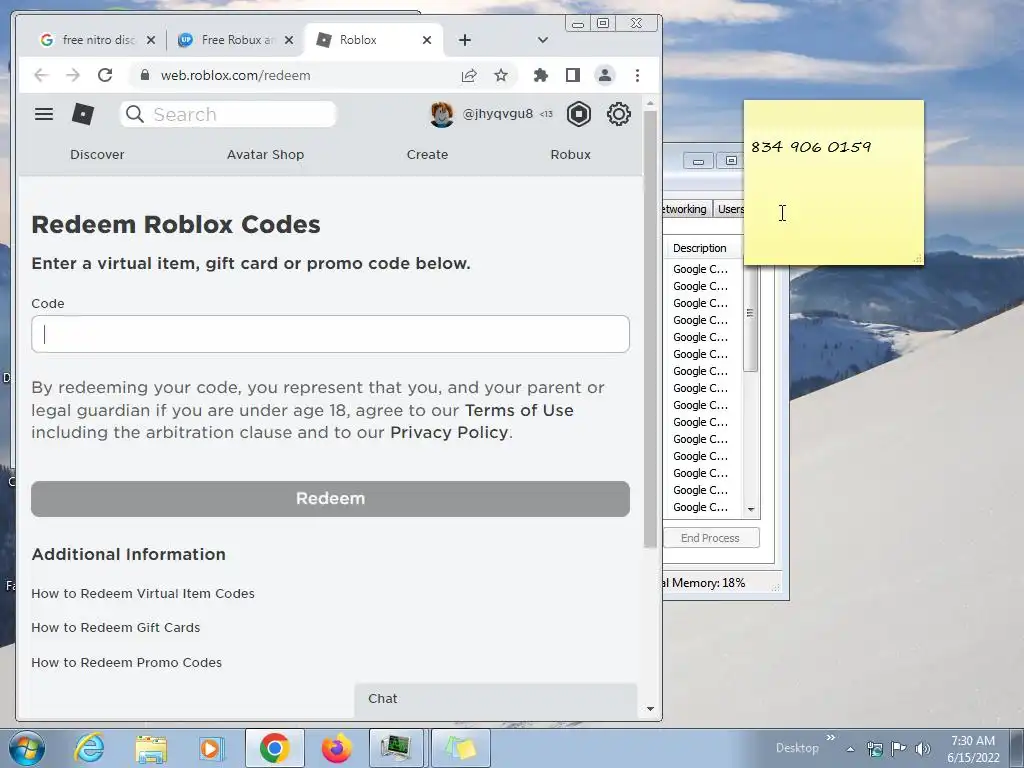Reload the Roblox redeem page

[105, 75]
